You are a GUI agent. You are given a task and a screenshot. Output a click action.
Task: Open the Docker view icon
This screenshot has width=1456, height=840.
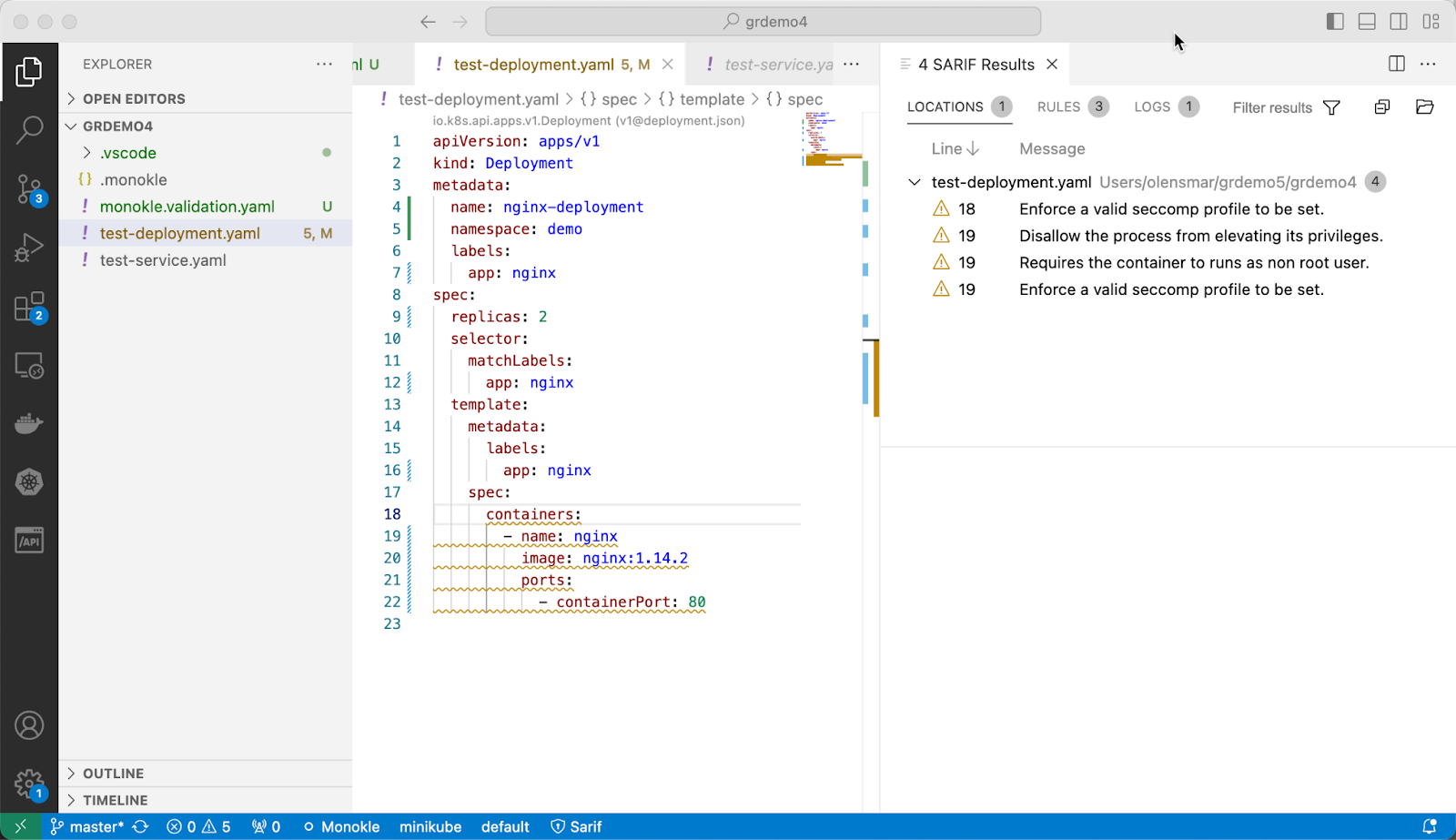(29, 424)
